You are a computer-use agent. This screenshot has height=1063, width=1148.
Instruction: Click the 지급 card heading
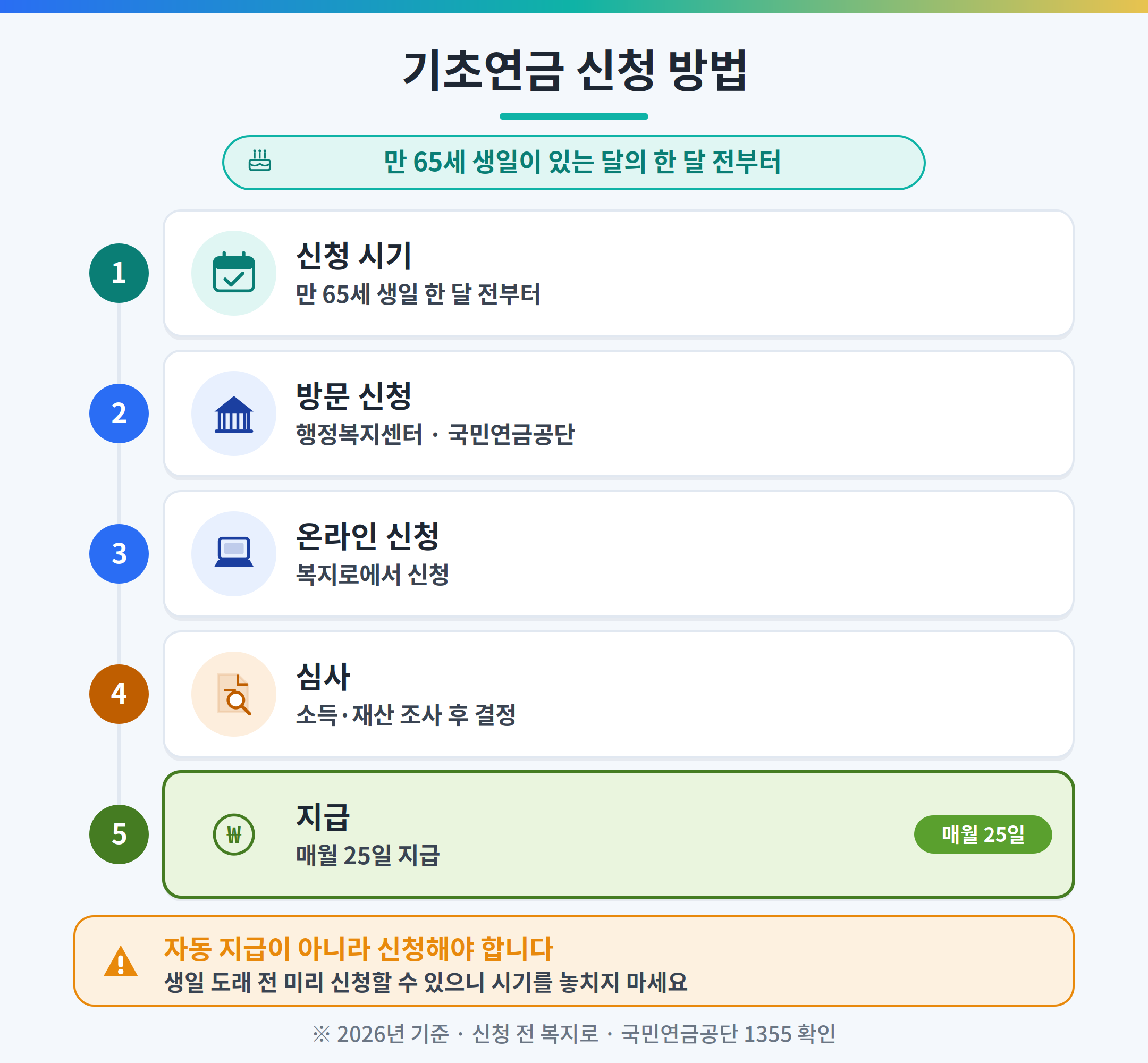click(x=323, y=817)
